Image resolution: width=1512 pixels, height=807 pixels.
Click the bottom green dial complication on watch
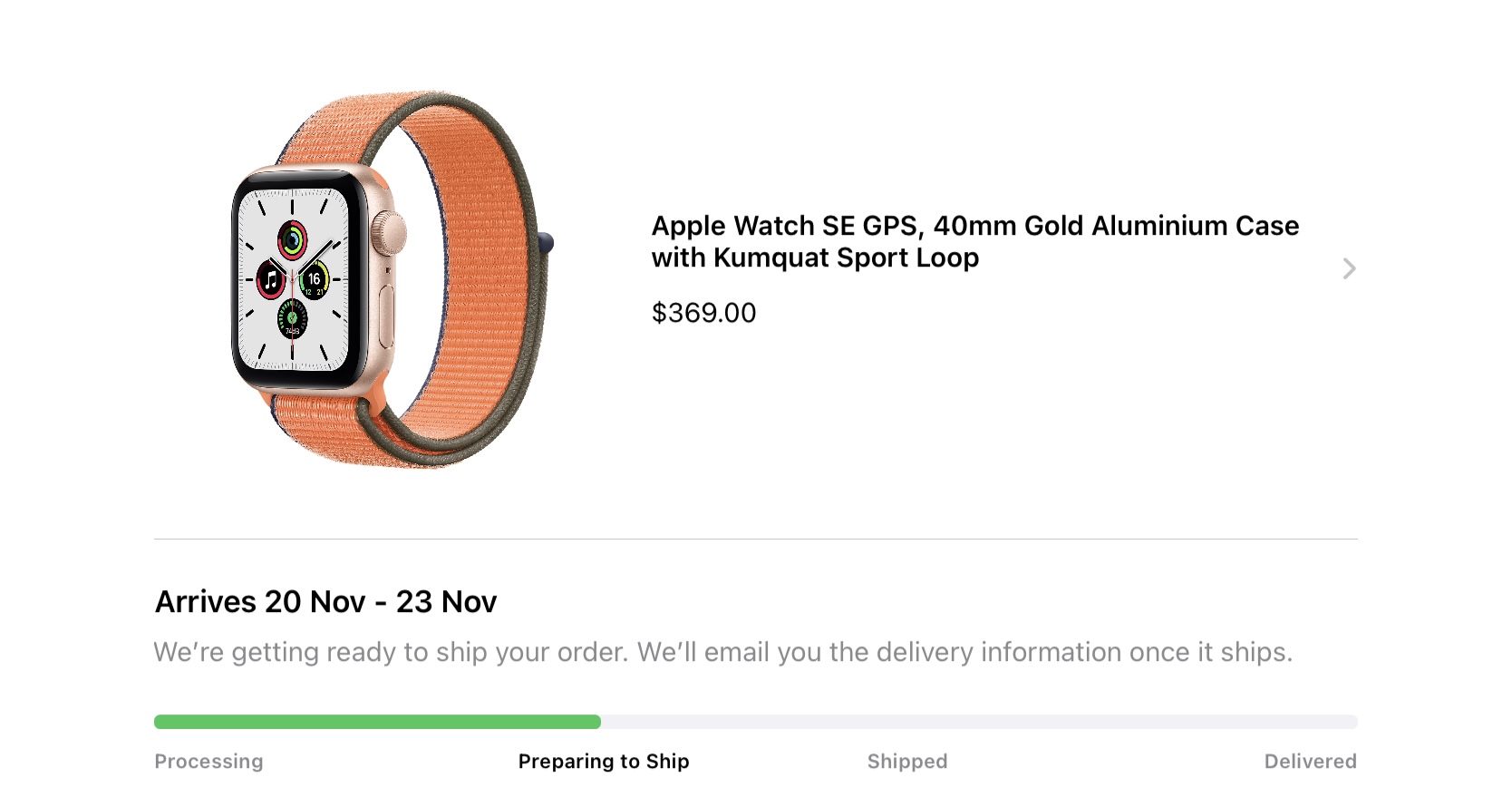tap(292, 318)
